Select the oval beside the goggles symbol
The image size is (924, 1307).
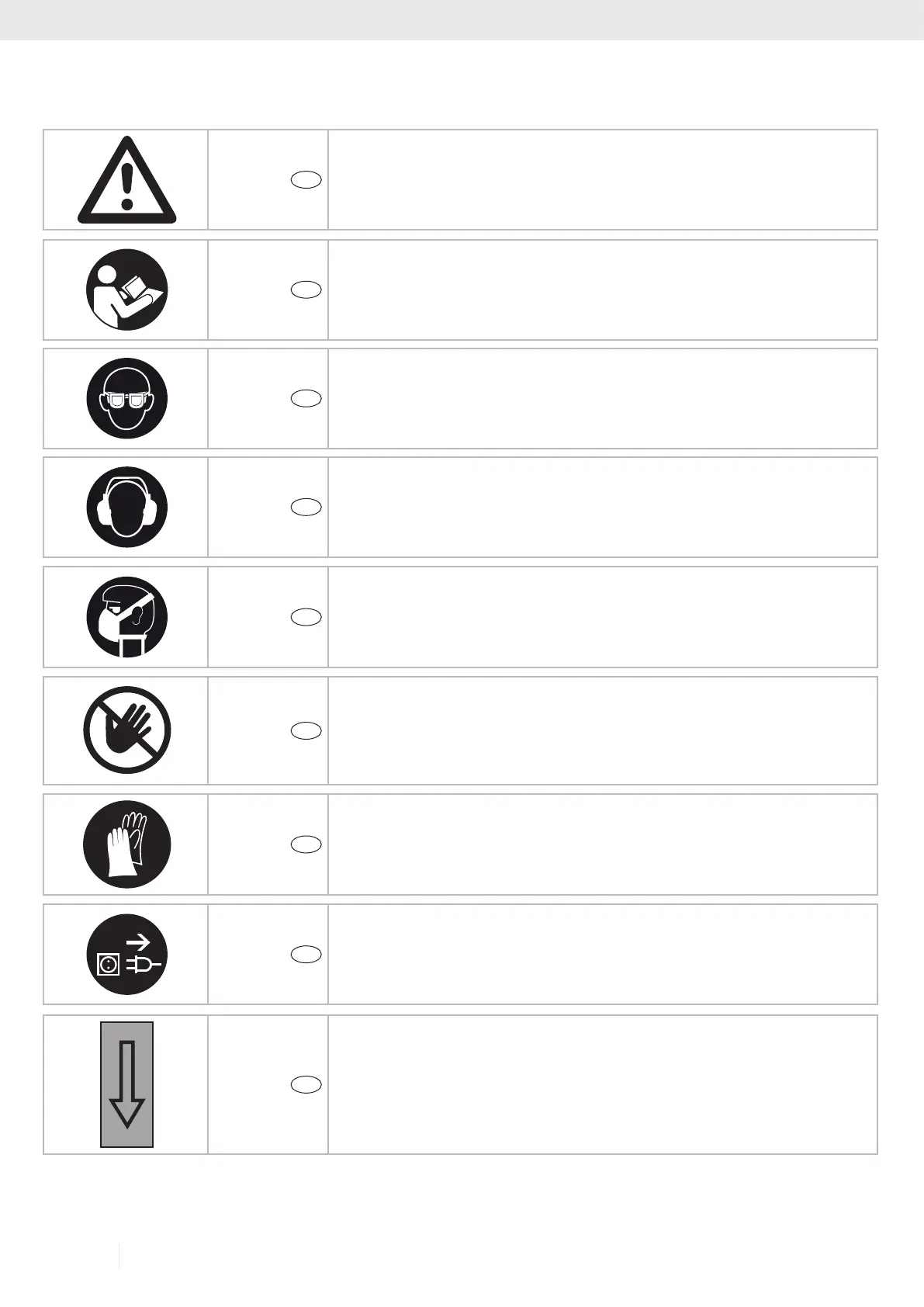[x=306, y=398]
